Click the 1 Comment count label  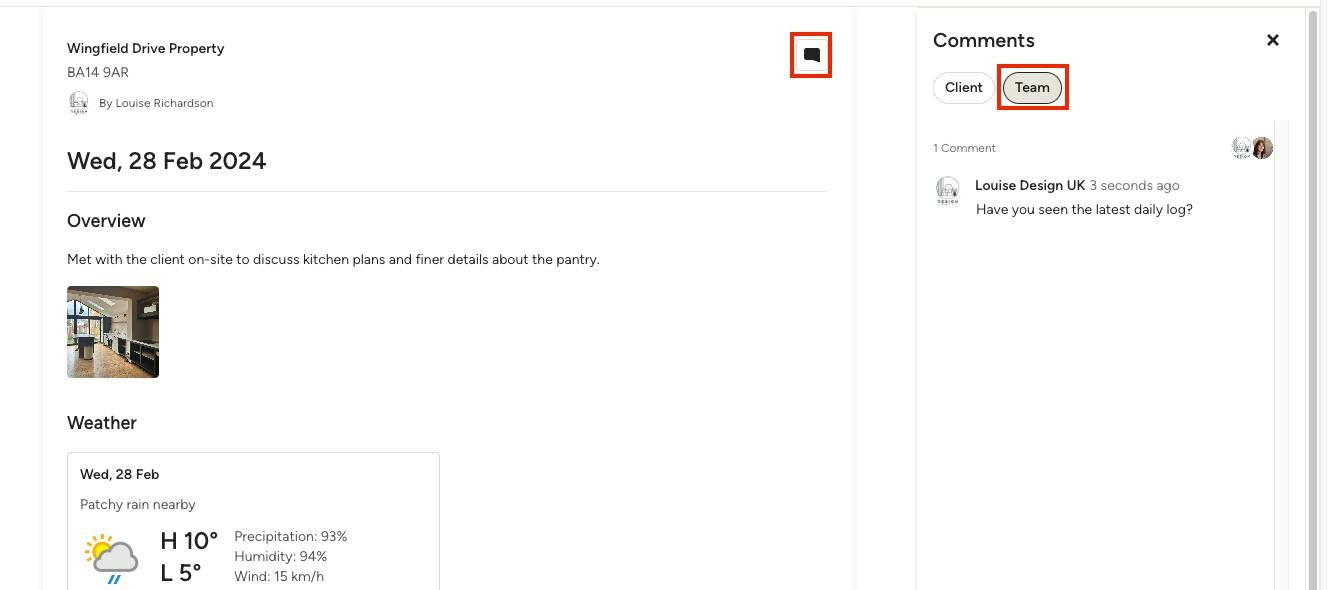pyautogui.click(x=964, y=148)
